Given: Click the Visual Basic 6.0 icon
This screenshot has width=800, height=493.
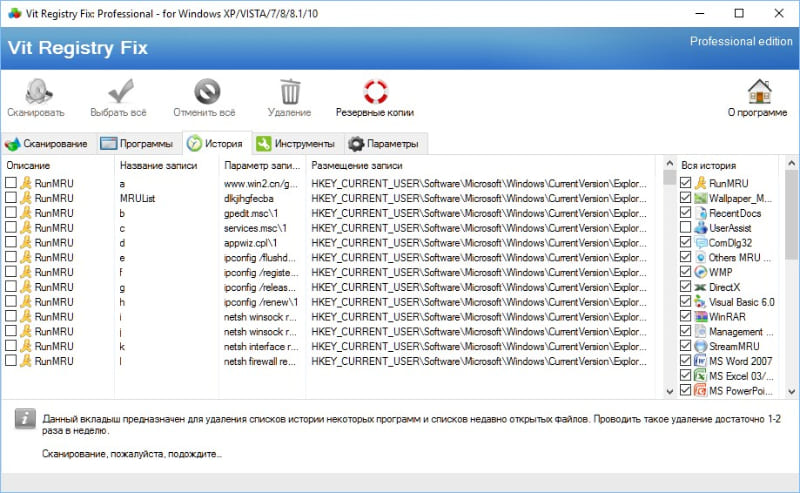Looking at the screenshot, I should (701, 302).
